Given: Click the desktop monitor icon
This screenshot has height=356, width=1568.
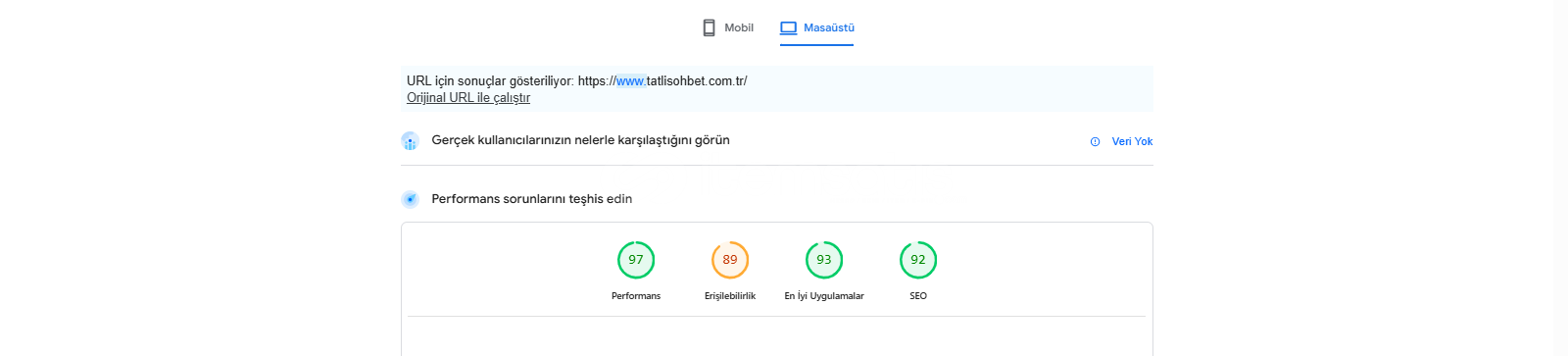Looking at the screenshot, I should (x=788, y=27).
